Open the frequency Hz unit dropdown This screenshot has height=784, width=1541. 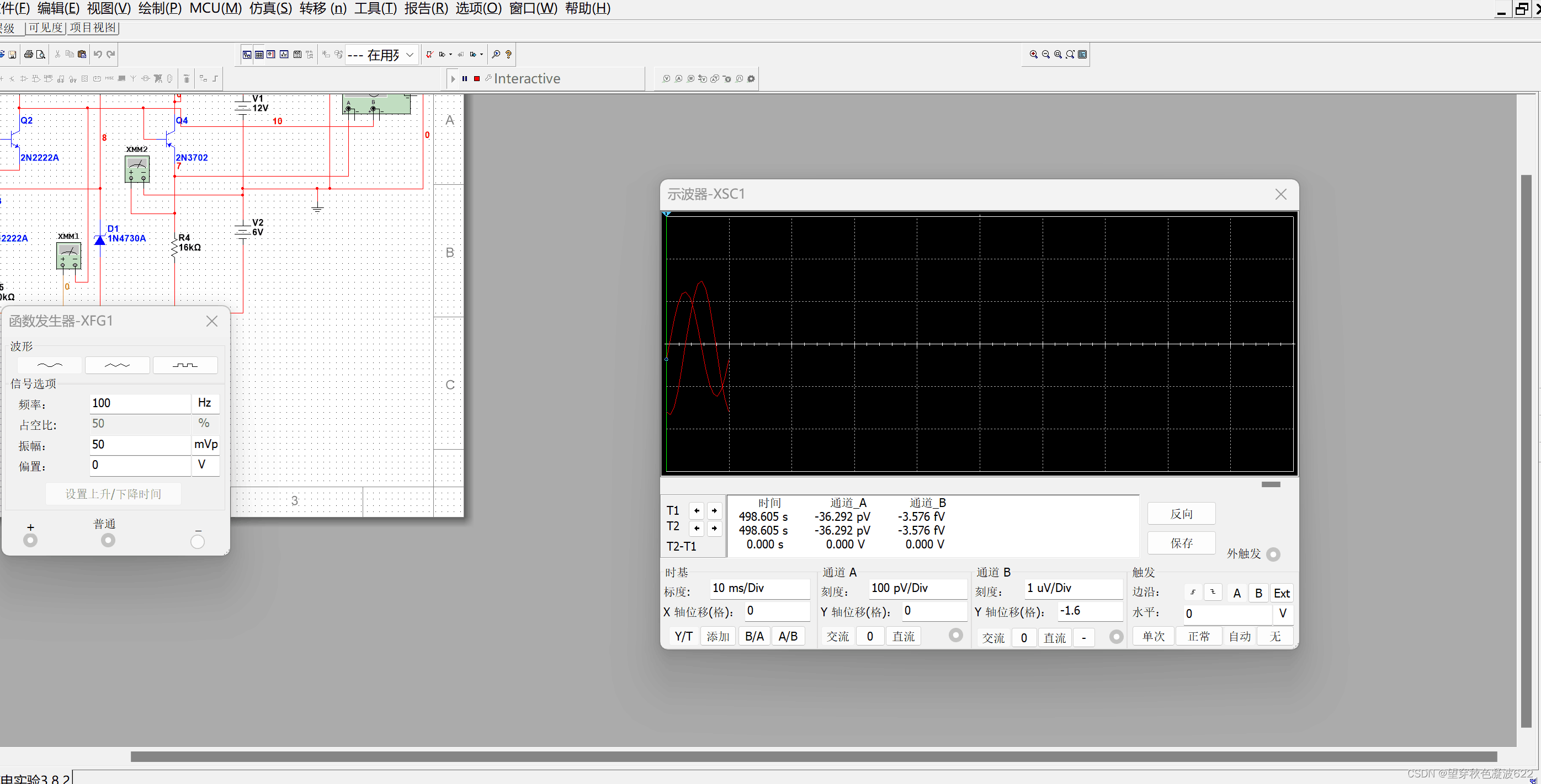tap(205, 403)
